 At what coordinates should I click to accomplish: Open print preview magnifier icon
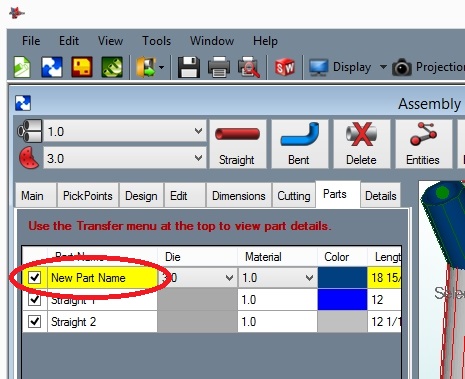point(249,67)
